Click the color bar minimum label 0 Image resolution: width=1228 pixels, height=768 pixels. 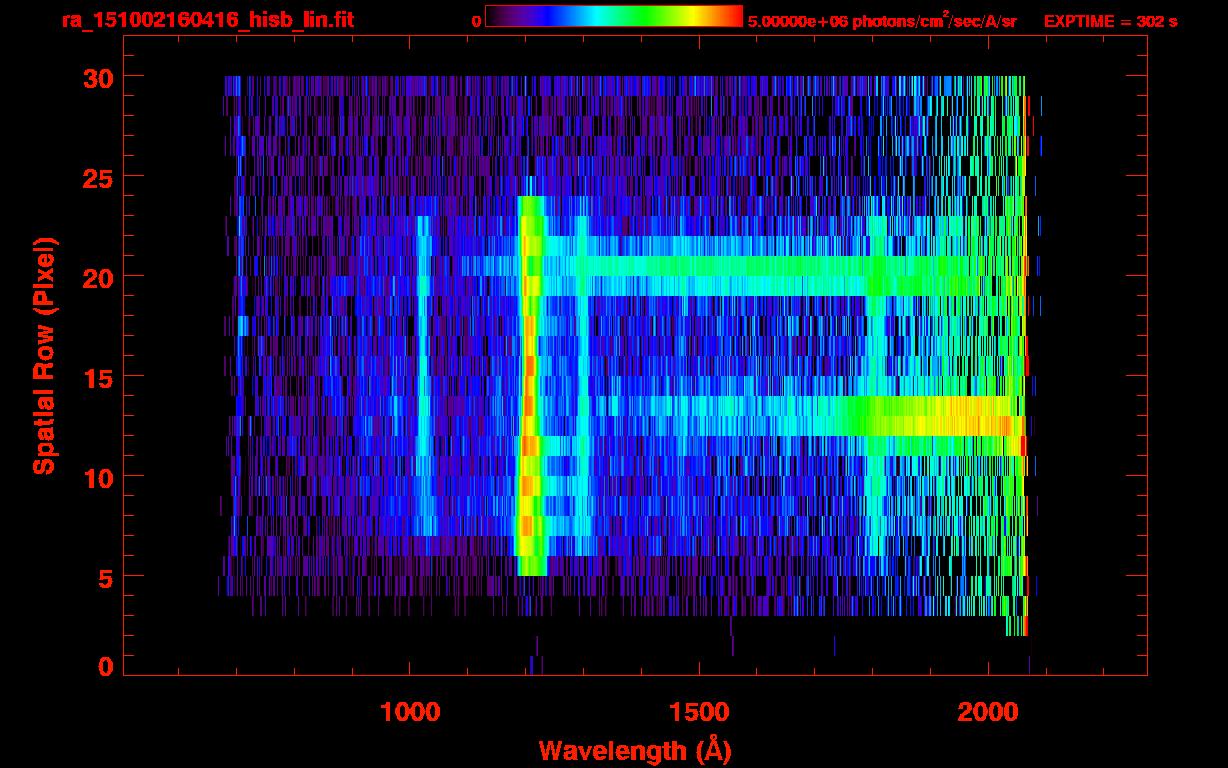click(476, 21)
